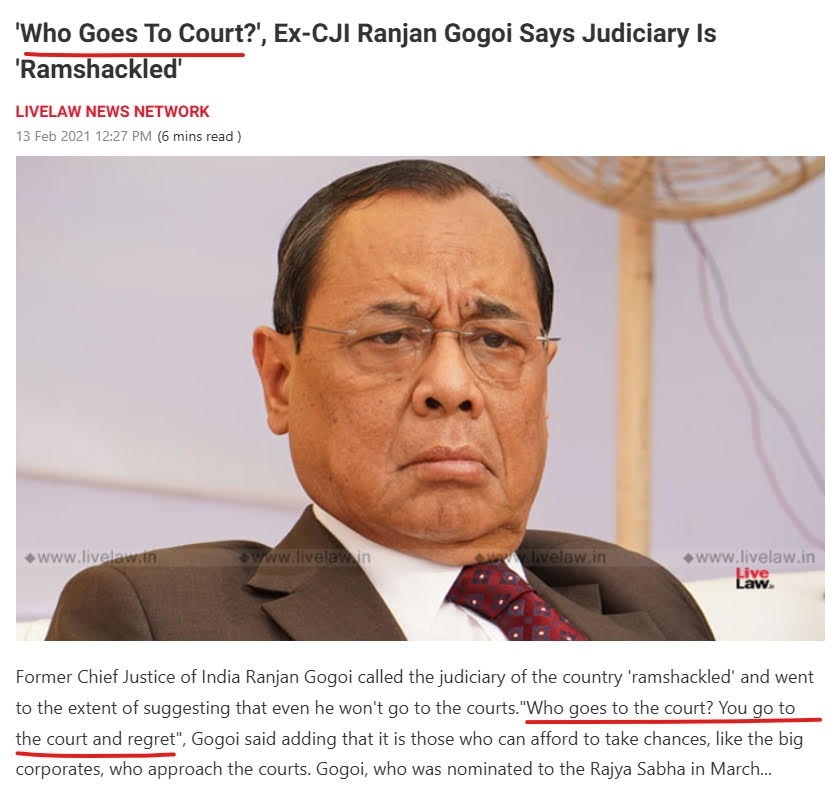Viewport: 838px width, 798px height.
Task: Click the LIVELAW NEWS NETWORK author link
Action: pyautogui.click(x=112, y=112)
